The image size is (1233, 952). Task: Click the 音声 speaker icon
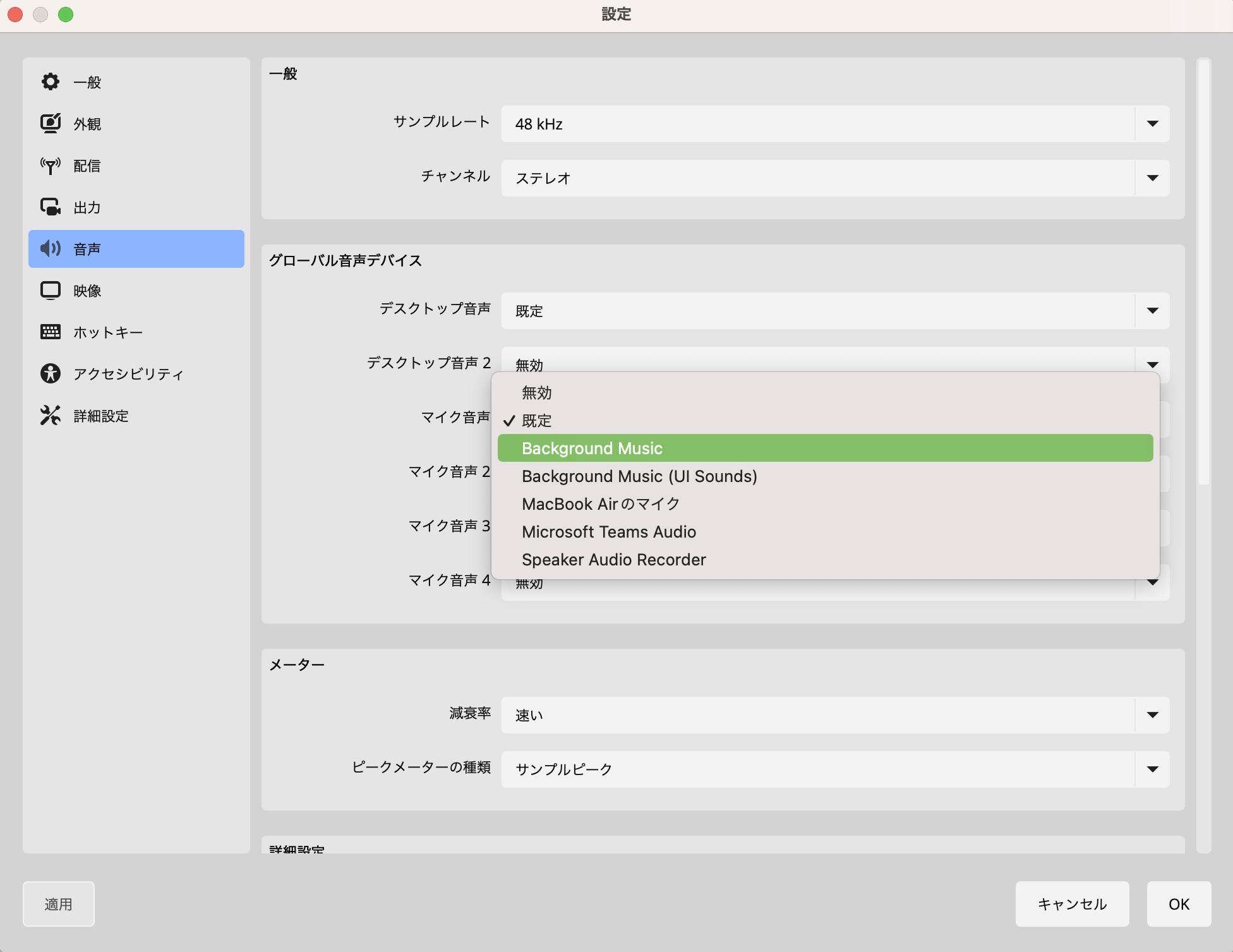pyautogui.click(x=51, y=249)
